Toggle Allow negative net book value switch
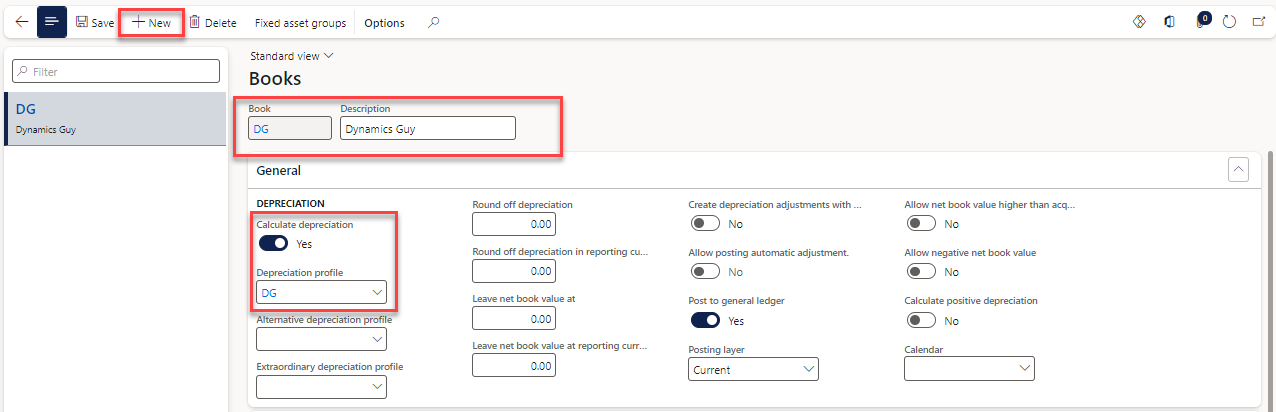Image resolution: width=1276 pixels, height=412 pixels. click(921, 272)
